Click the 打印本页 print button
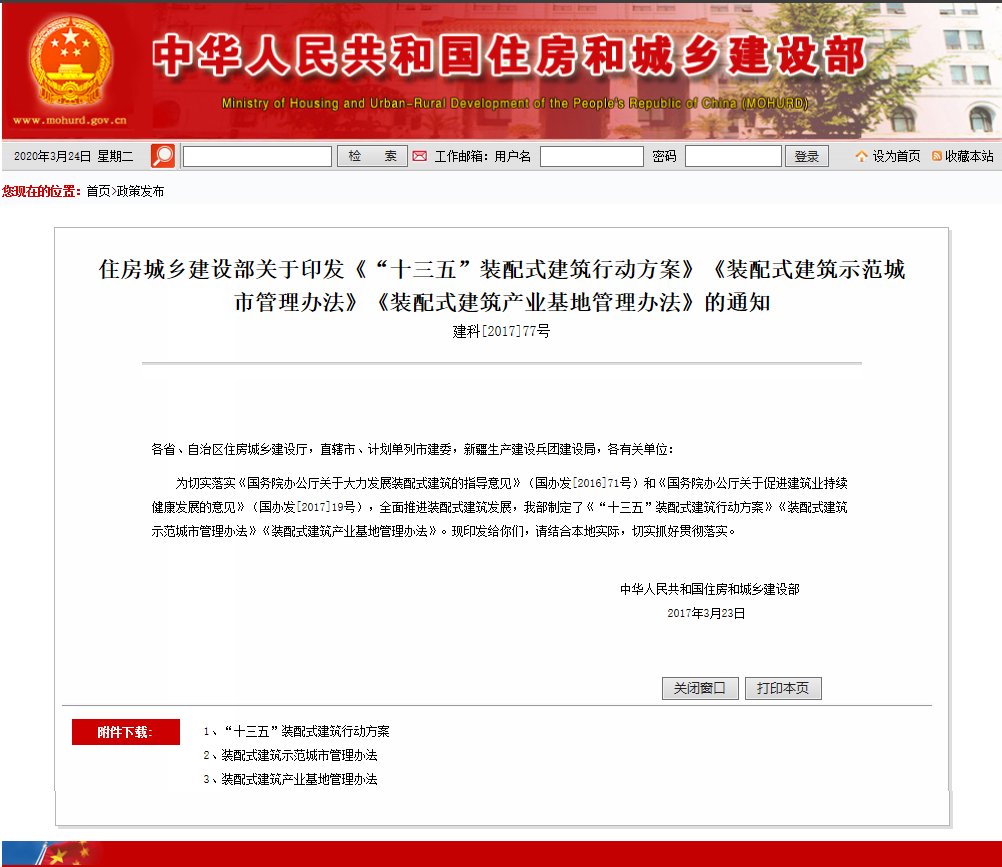 [783, 688]
